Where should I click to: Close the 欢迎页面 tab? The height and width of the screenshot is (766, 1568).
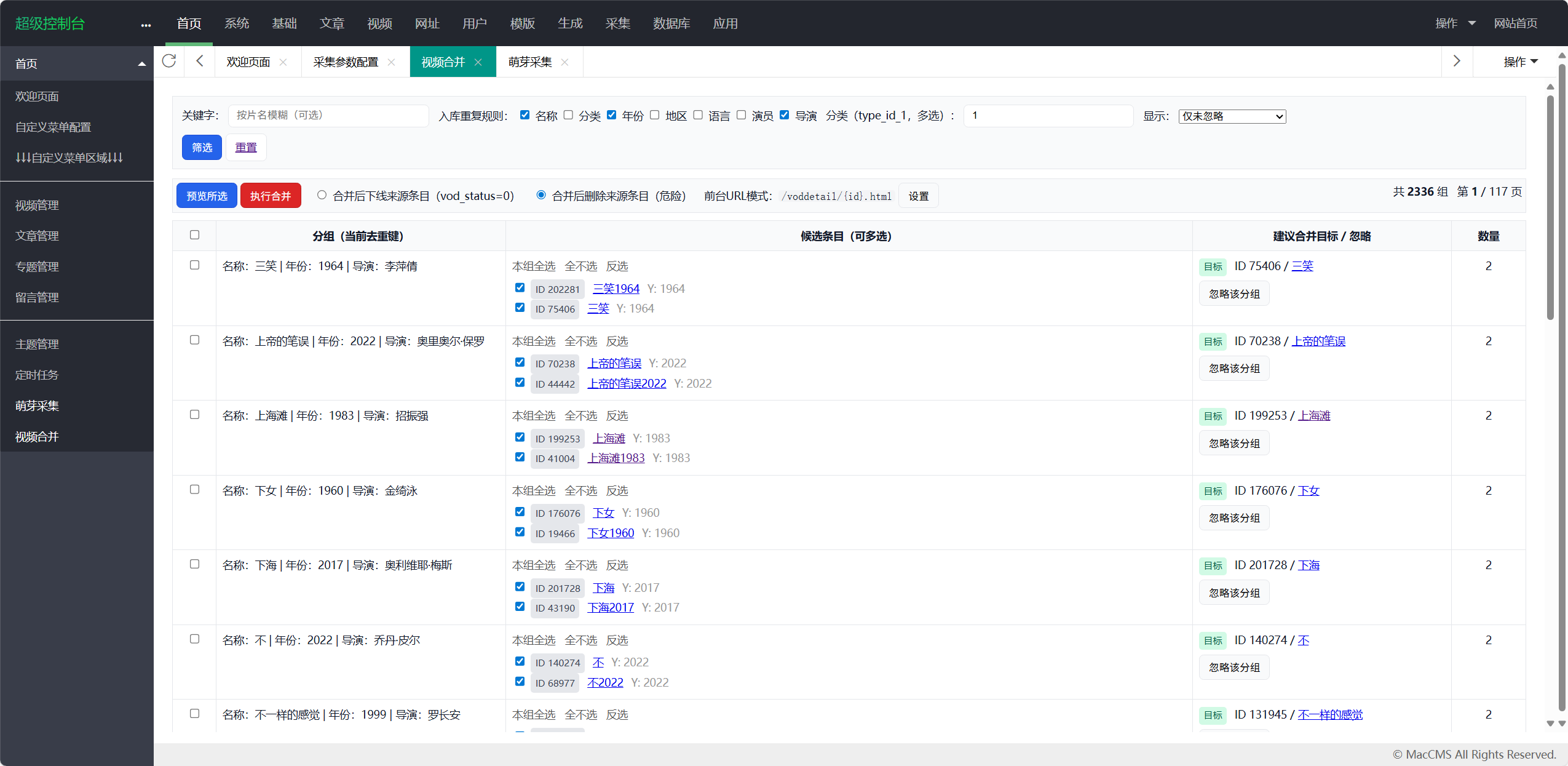[283, 62]
